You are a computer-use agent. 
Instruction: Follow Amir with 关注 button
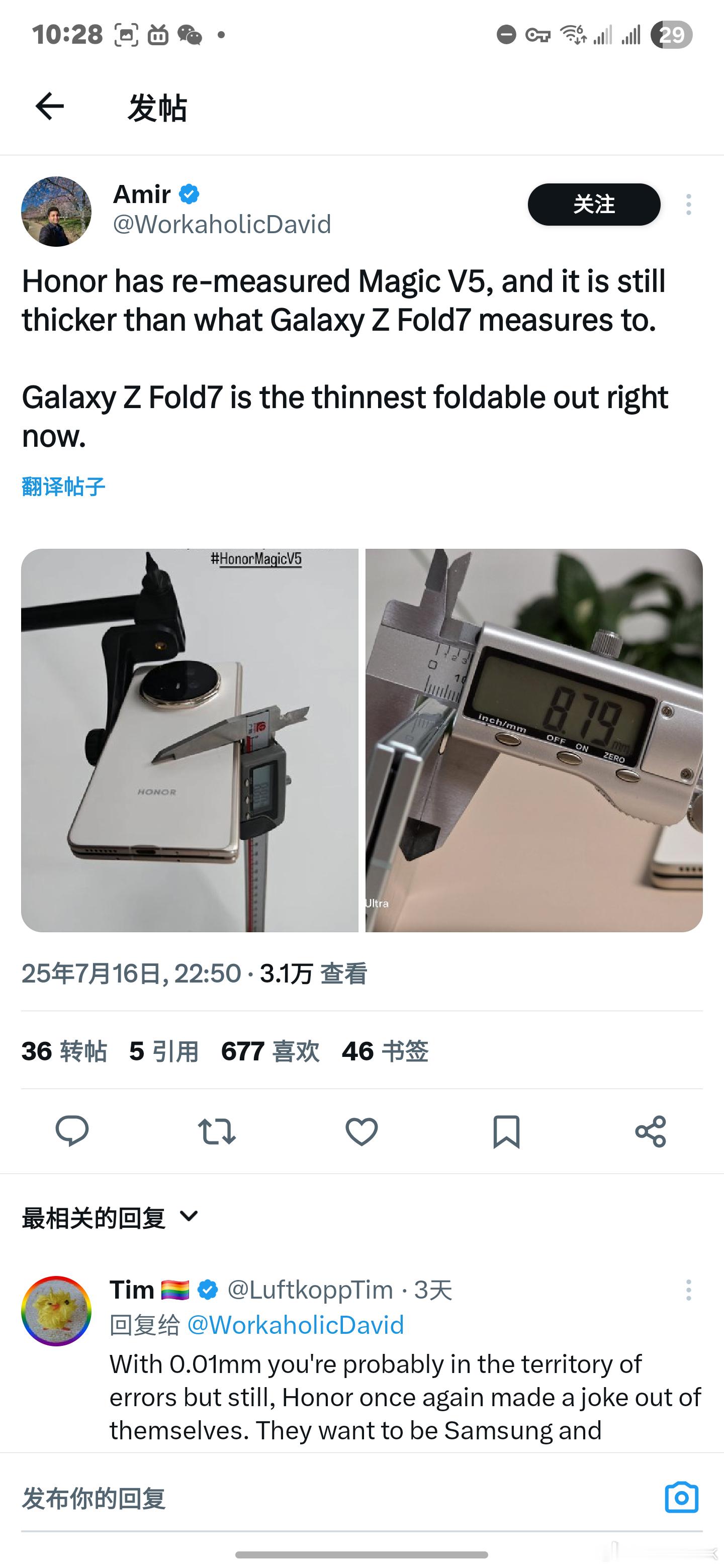tap(594, 205)
